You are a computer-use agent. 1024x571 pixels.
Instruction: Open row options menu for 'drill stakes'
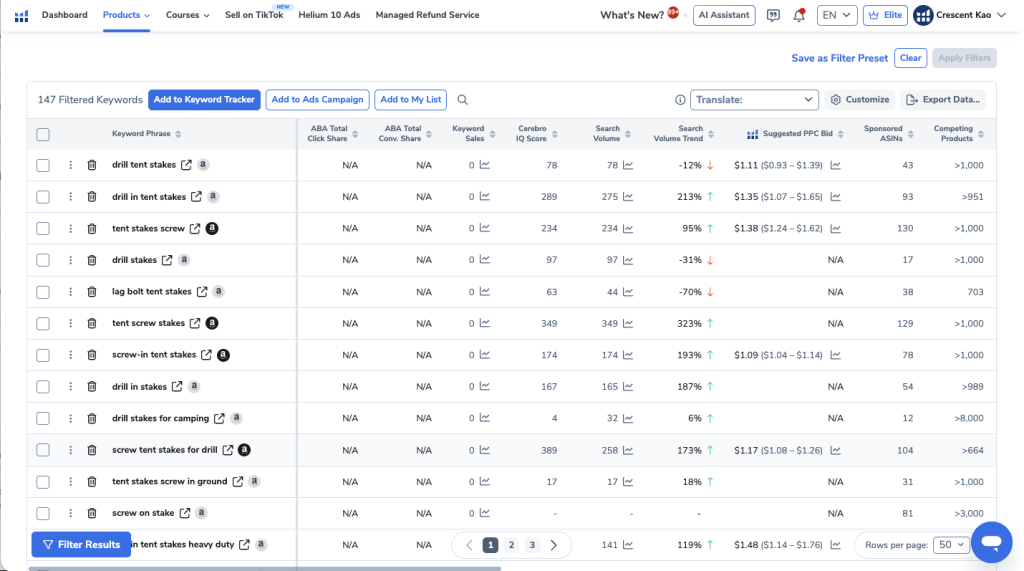click(70, 260)
